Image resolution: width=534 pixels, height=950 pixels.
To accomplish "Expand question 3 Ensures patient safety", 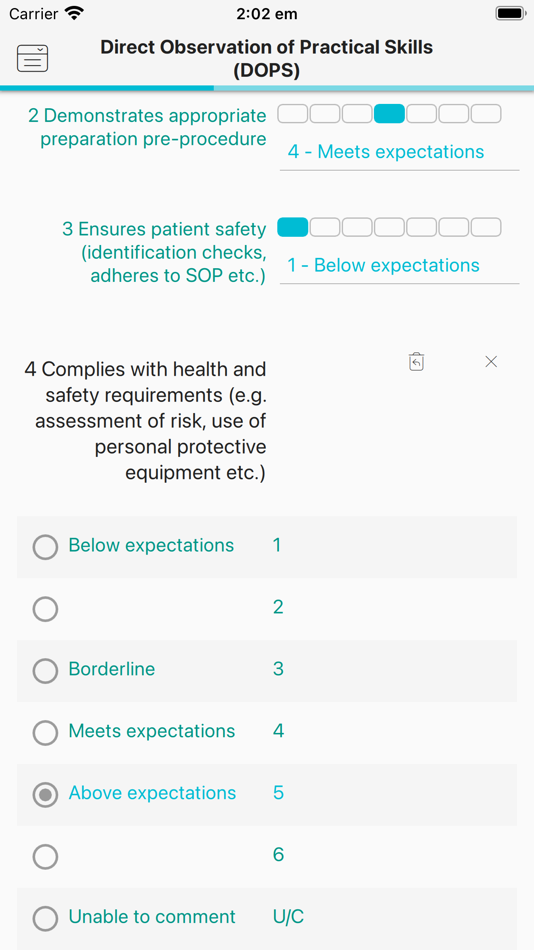I will coord(164,253).
